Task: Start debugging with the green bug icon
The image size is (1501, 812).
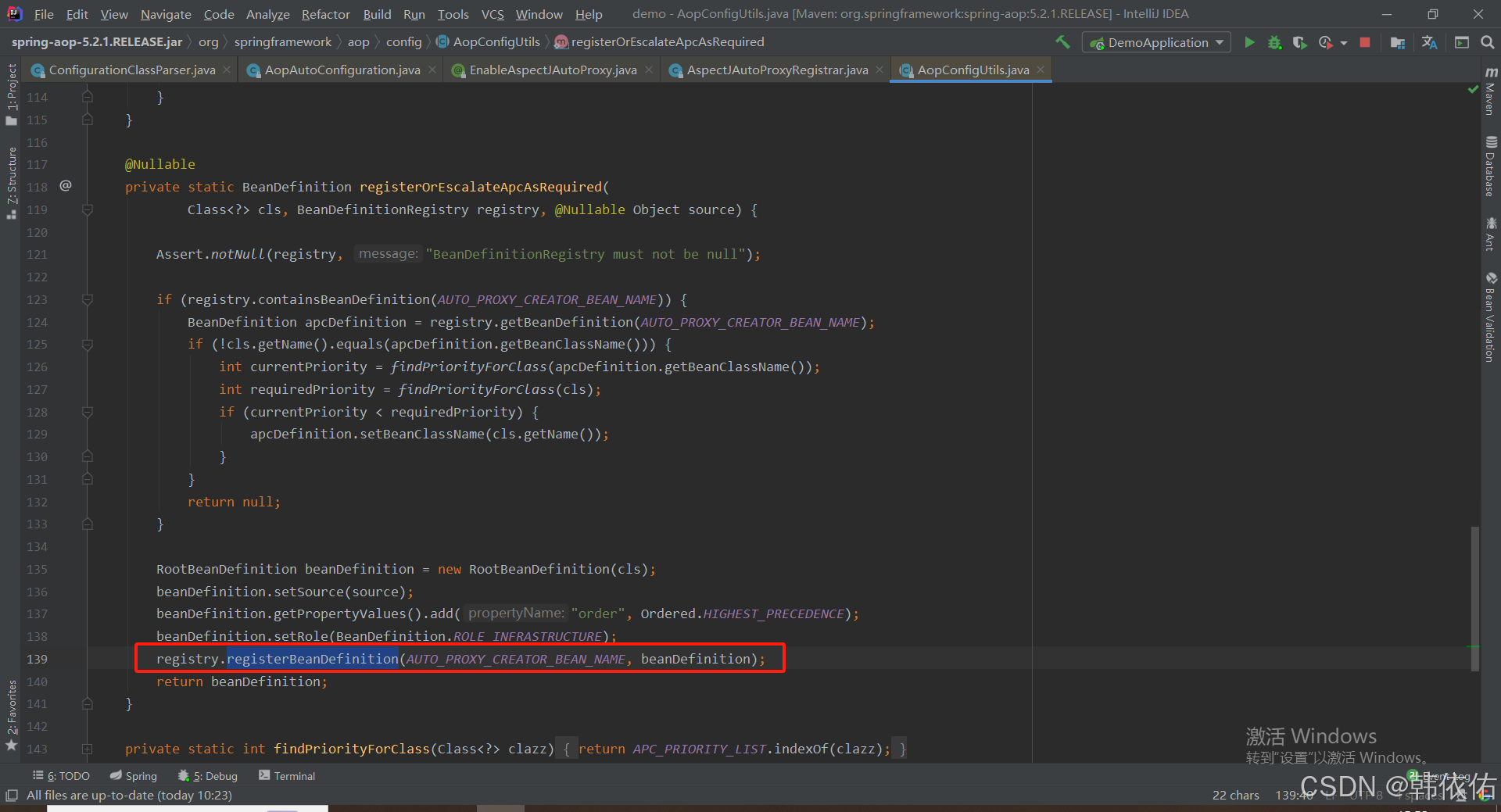Action: pos(1274,42)
